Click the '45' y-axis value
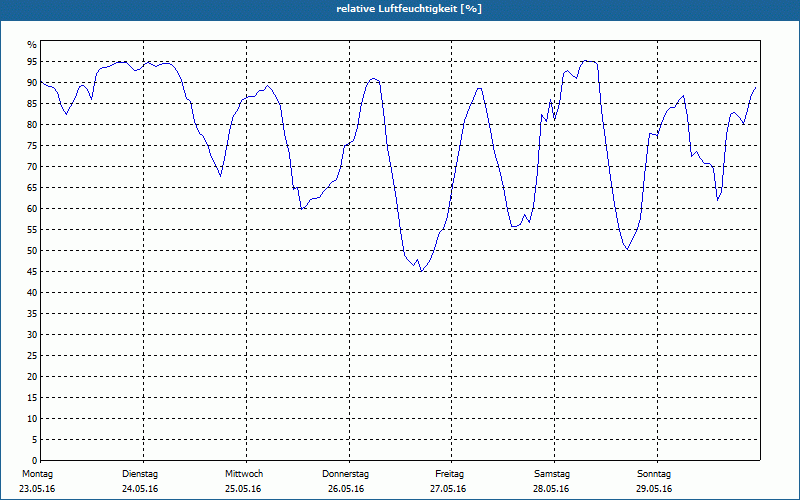 [x=32, y=271]
